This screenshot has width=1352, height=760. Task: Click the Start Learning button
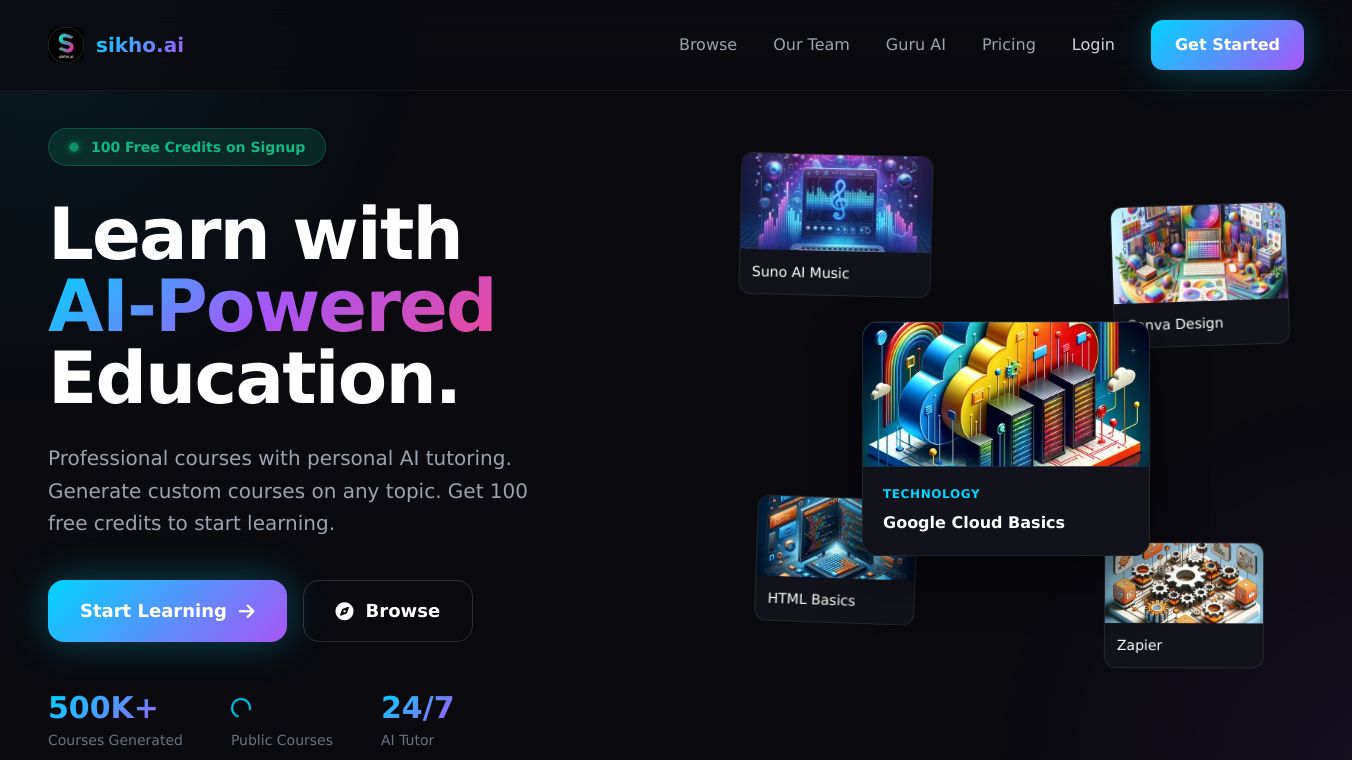(x=167, y=611)
